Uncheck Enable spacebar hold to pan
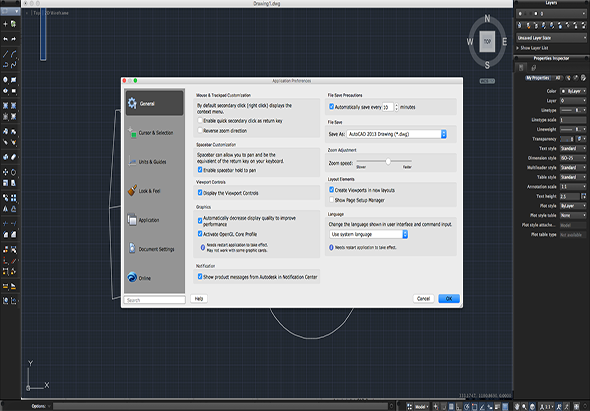This screenshot has height=411, width=590. [x=200, y=170]
